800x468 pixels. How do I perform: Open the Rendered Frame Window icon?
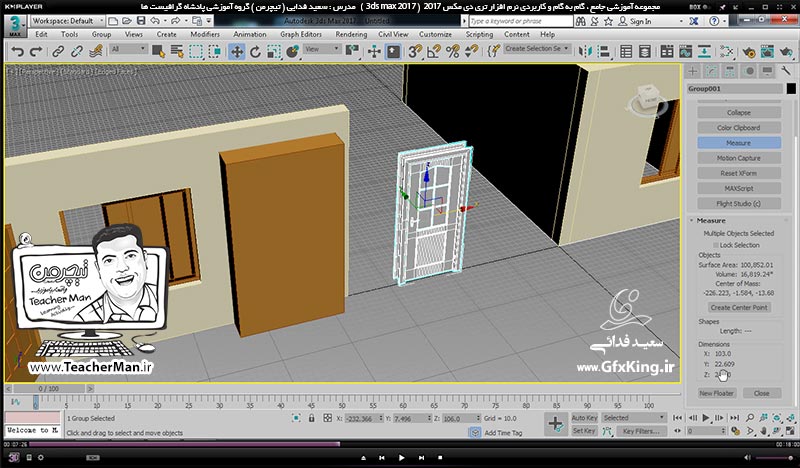767,52
